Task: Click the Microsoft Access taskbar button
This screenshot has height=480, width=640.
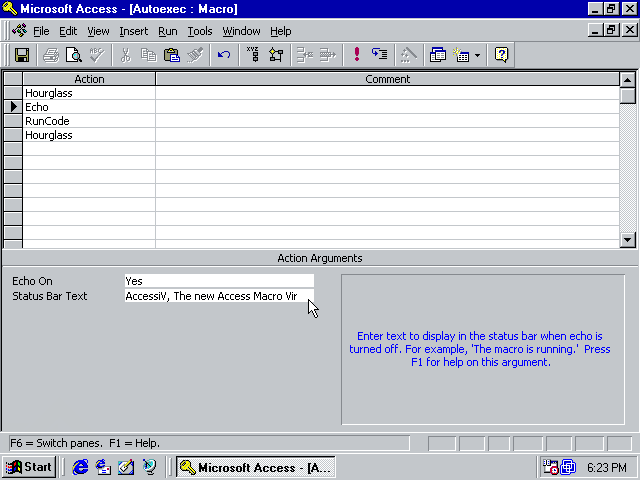Action: click(256, 467)
